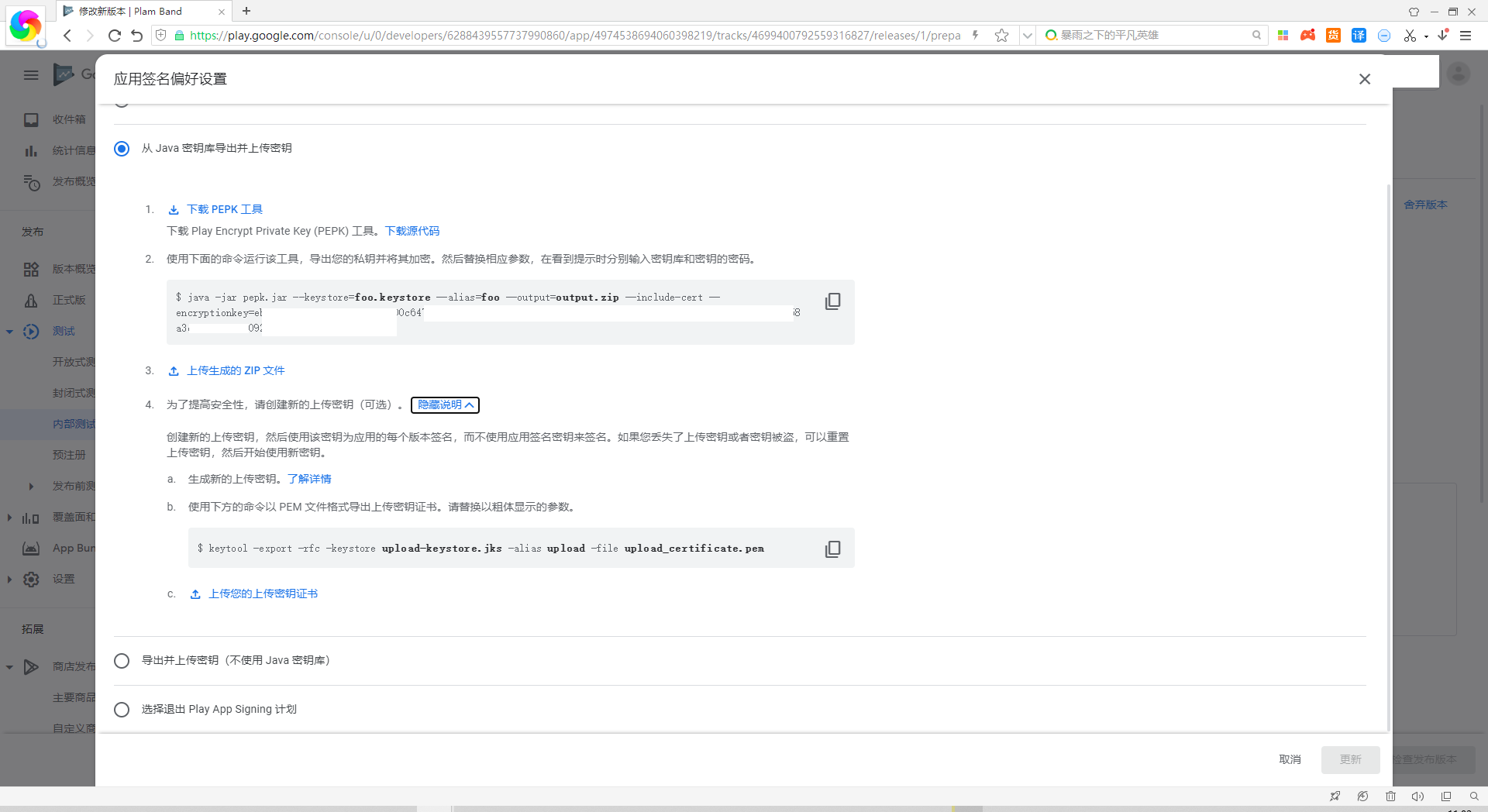This screenshot has height=812, width=1488.
Task: Click the translate extension icon
Action: coord(1359,36)
